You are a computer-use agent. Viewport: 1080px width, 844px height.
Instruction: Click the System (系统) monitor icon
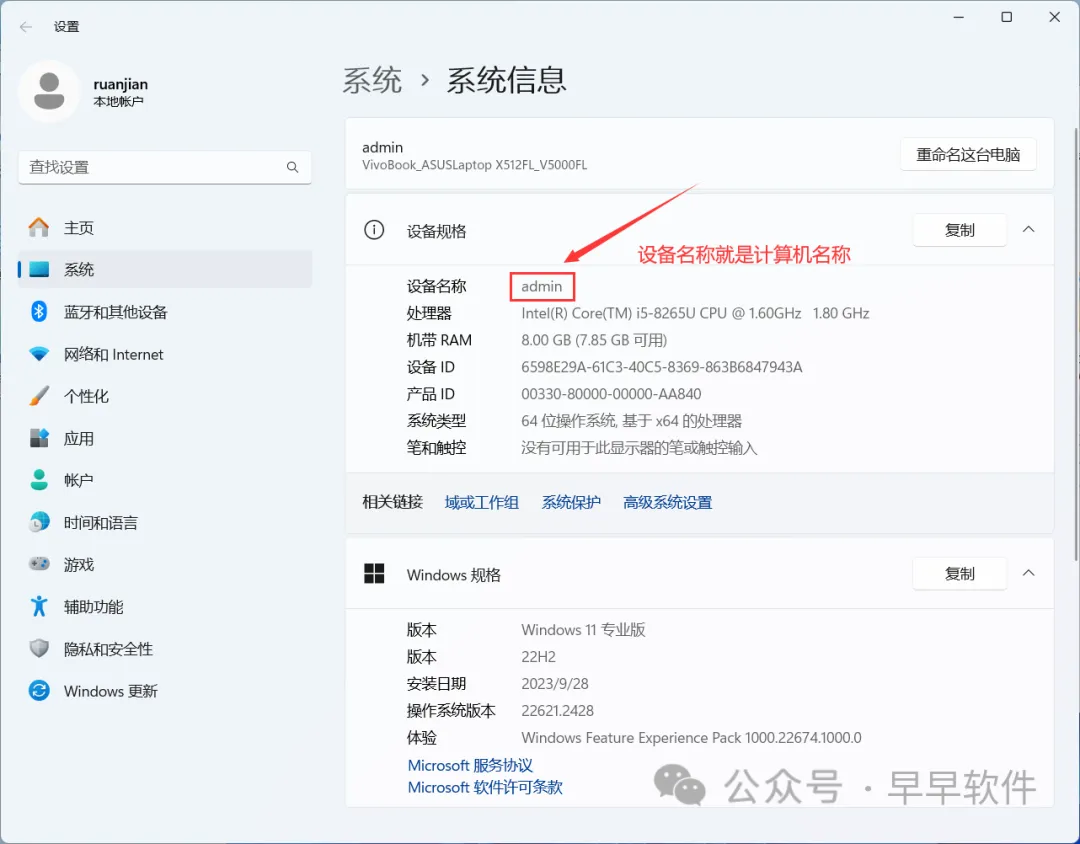(x=39, y=269)
